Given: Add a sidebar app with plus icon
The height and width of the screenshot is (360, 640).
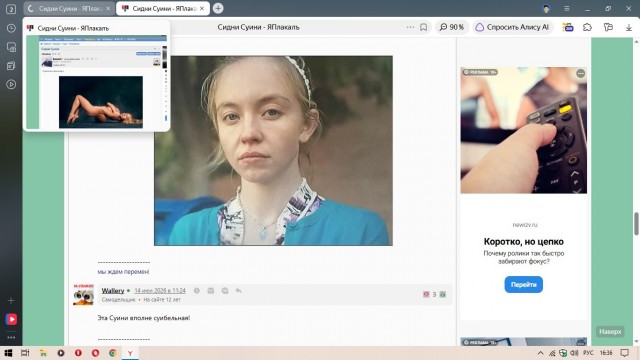Looking at the screenshot, I should click(x=11, y=300).
